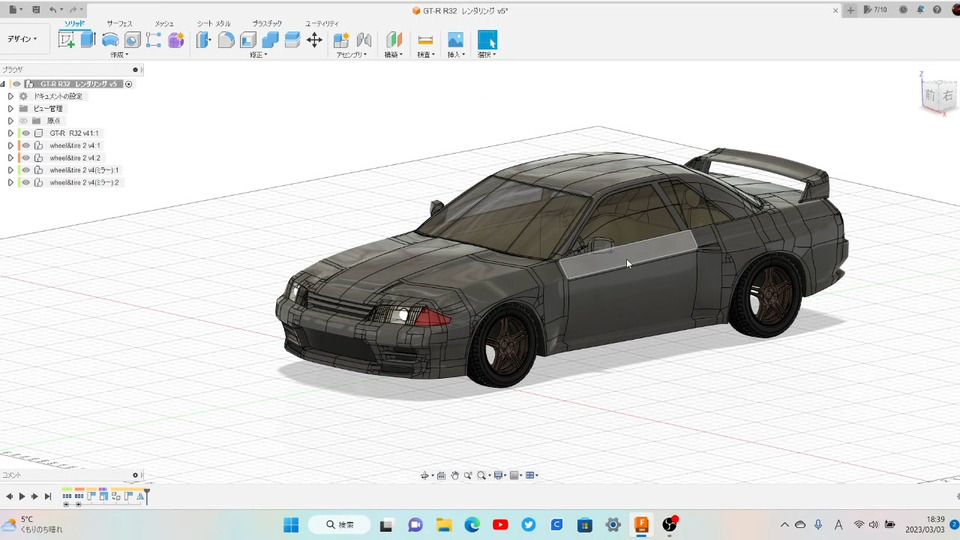Switch to the ソリッド tab

click(x=75, y=23)
